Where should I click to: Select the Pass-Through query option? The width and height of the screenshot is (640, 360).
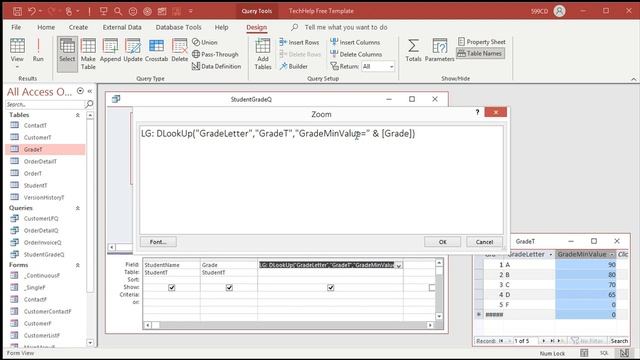coord(215,54)
